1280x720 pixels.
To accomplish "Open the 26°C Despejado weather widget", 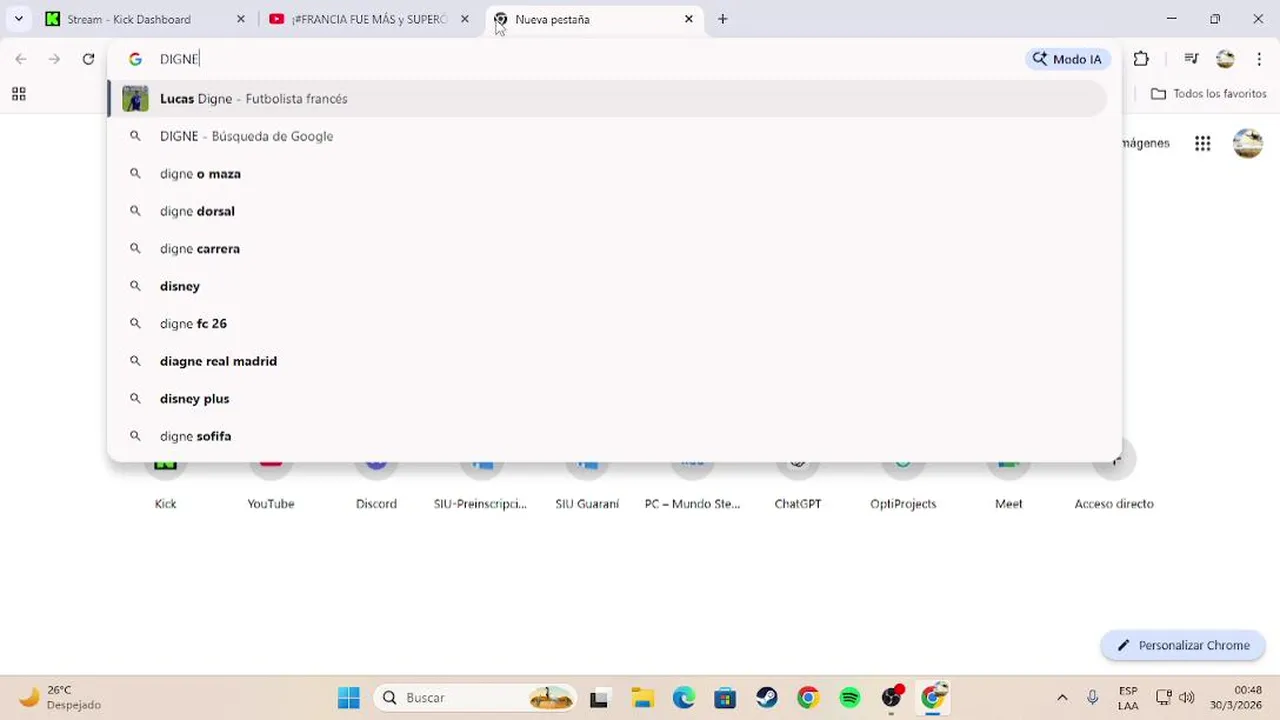I will click(61, 698).
